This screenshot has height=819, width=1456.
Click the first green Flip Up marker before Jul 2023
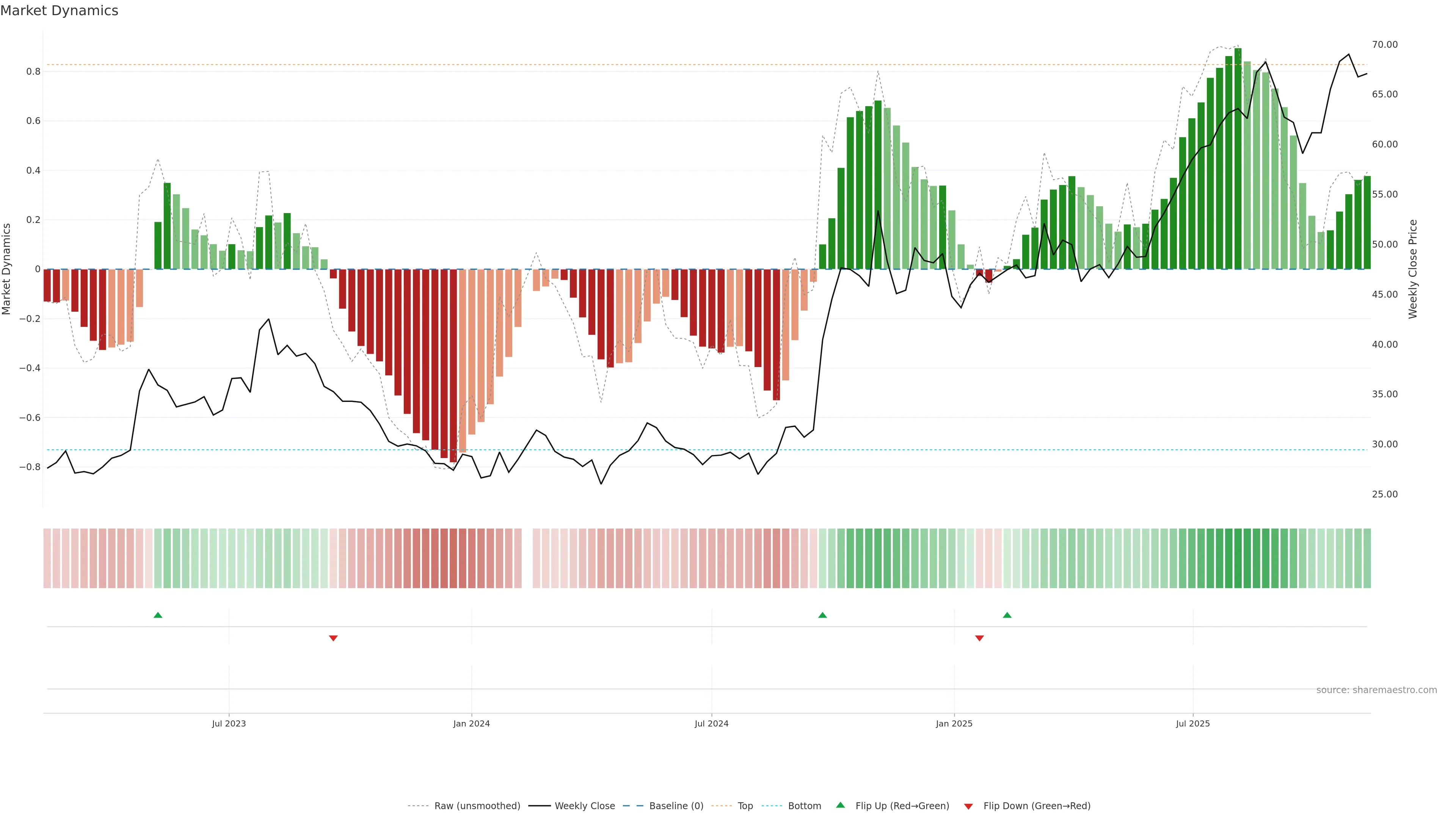[158, 615]
